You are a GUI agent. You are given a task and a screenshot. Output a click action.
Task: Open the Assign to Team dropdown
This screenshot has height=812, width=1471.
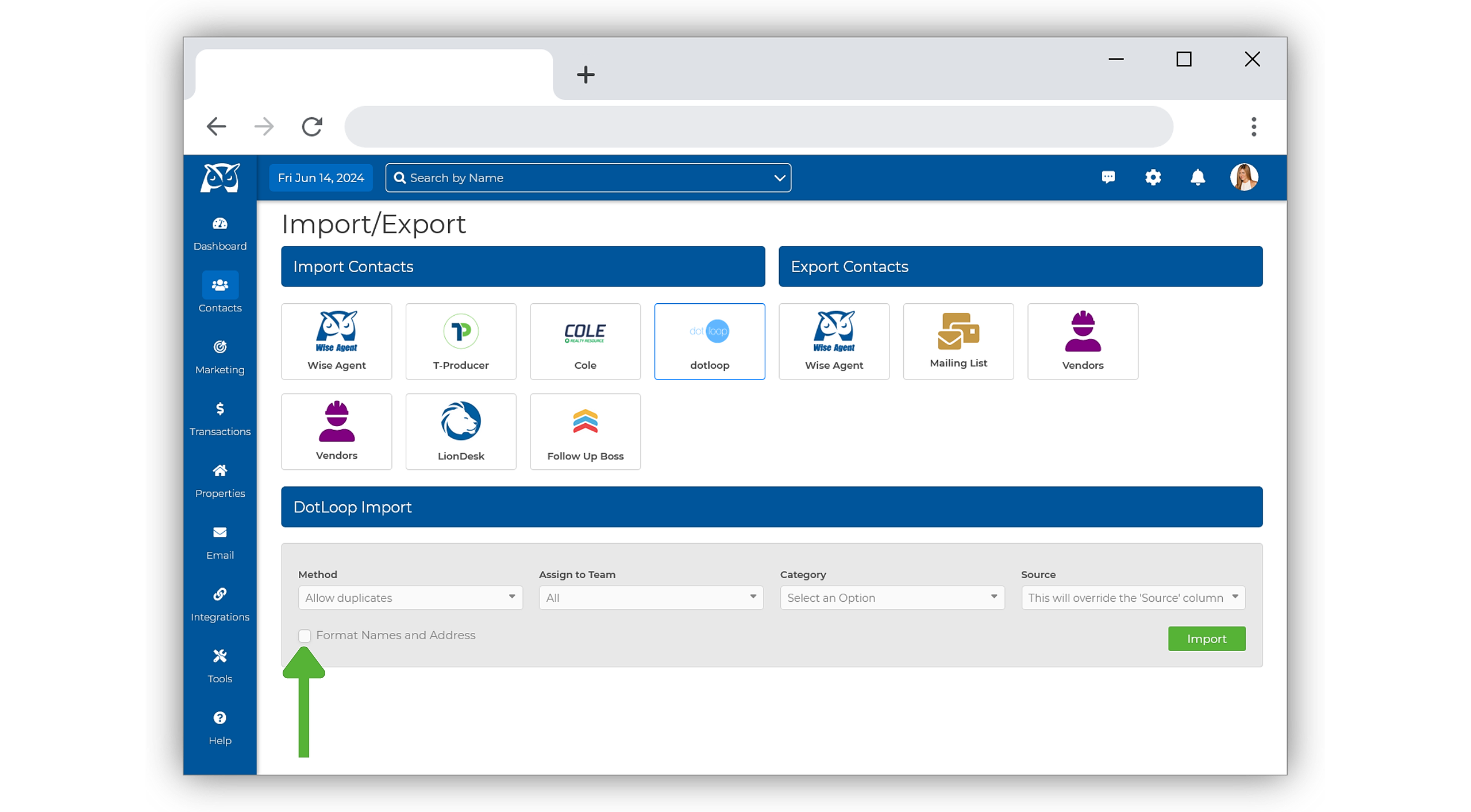pos(651,597)
